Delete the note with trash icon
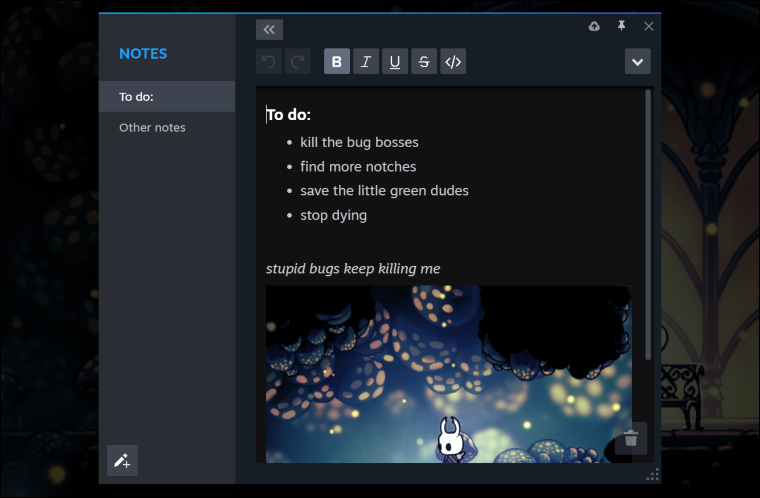 (x=631, y=438)
